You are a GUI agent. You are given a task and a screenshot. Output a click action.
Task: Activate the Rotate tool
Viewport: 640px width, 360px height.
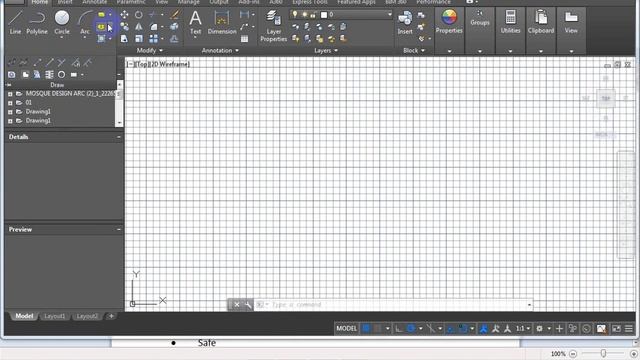139,15
